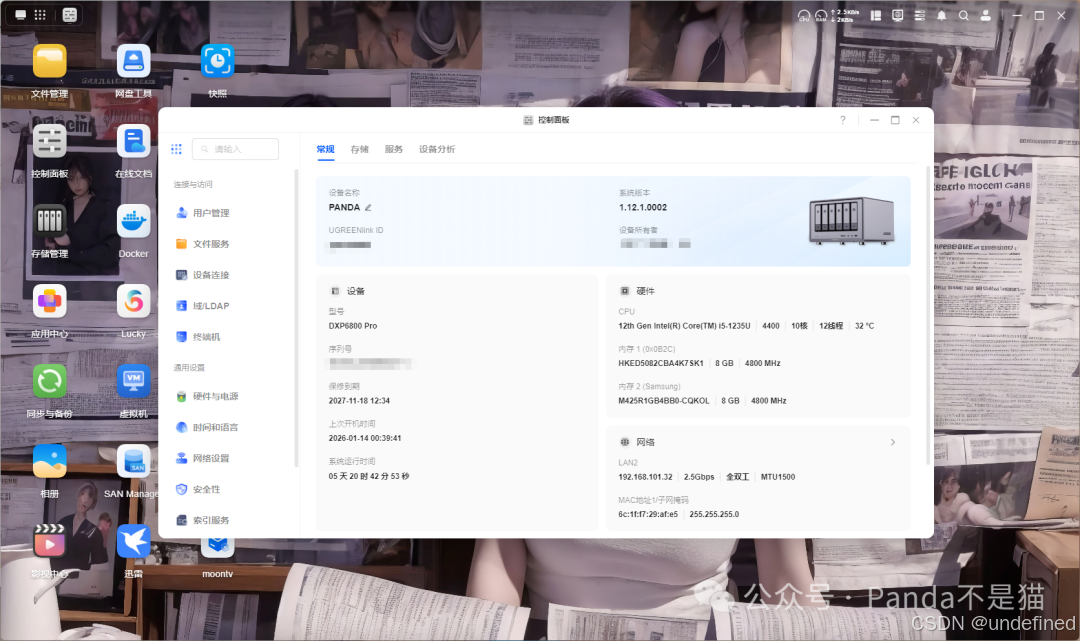The width and height of the screenshot is (1080, 641).
Task: Open the monitor display icon in top bar
Action: pyautogui.click(x=897, y=15)
